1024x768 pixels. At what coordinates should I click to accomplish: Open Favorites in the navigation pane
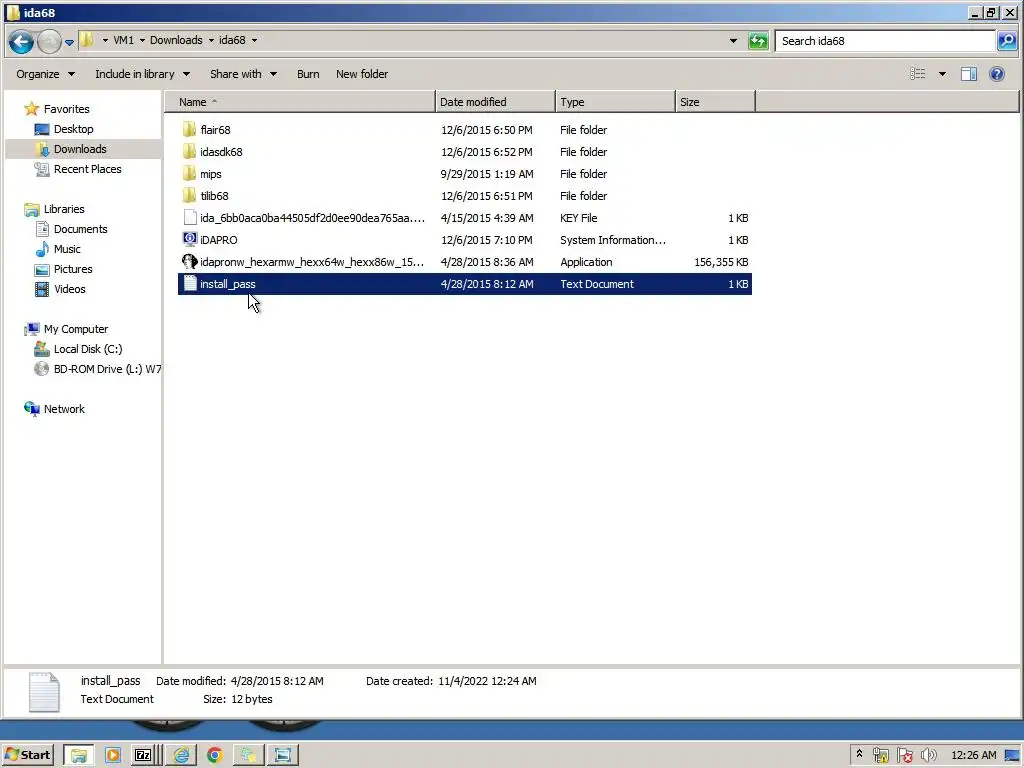pyautogui.click(x=66, y=109)
